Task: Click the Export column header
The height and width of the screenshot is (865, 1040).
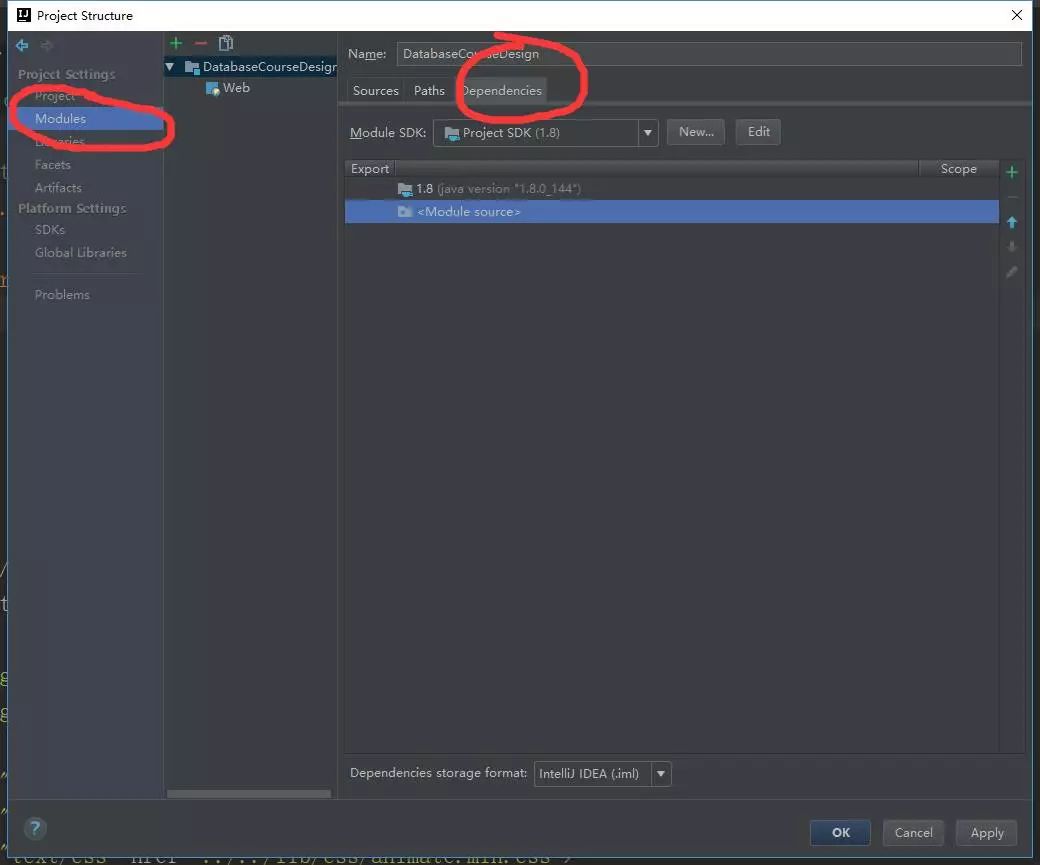Action: coord(369,168)
